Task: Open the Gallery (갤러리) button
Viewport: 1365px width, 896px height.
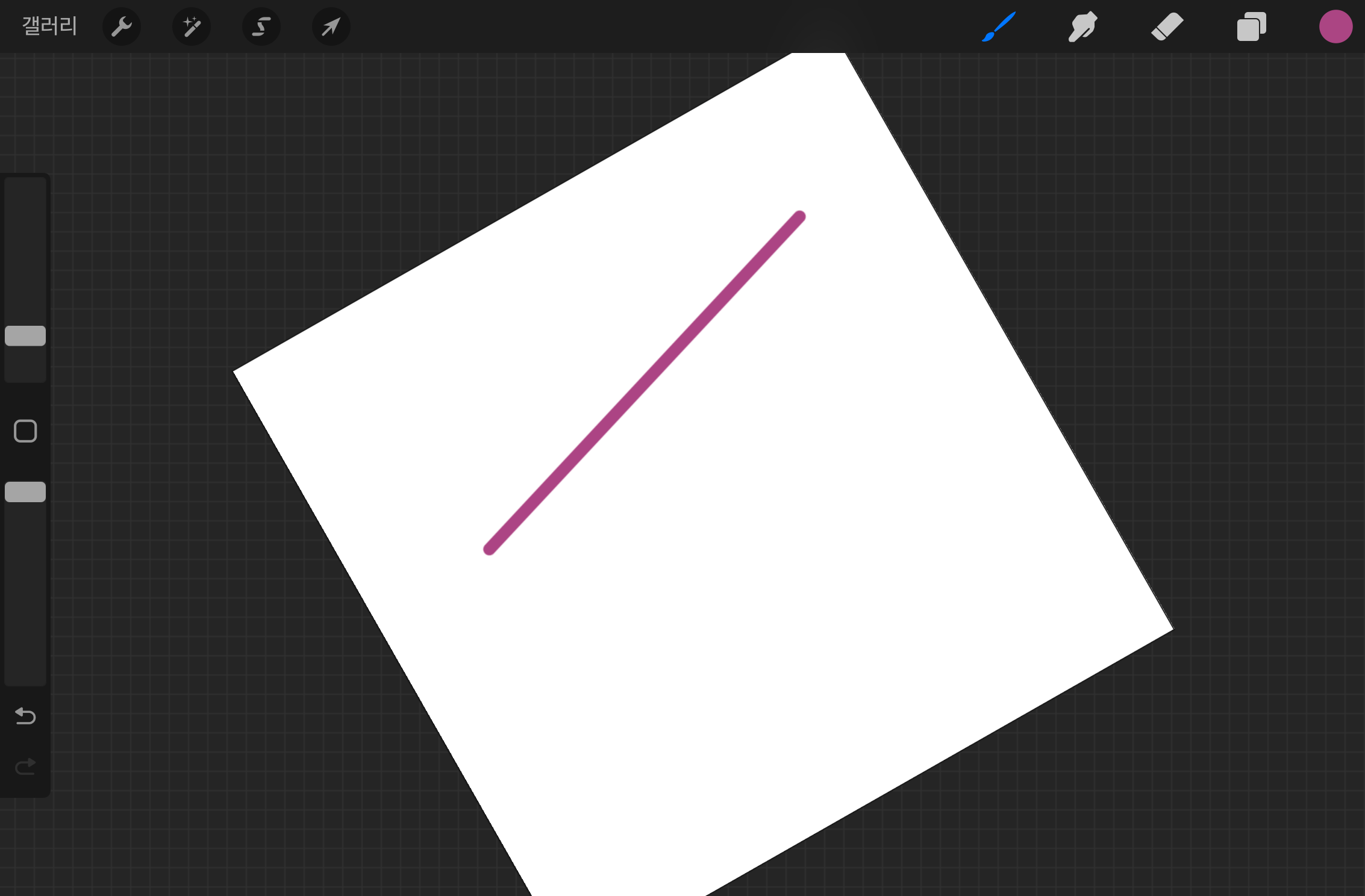Action: click(49, 26)
